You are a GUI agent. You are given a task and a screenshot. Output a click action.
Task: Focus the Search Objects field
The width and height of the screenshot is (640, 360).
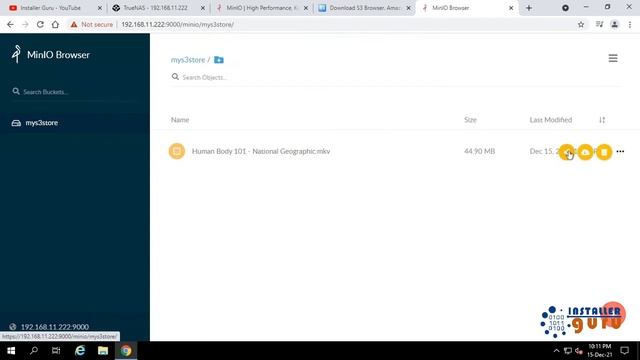click(396, 77)
